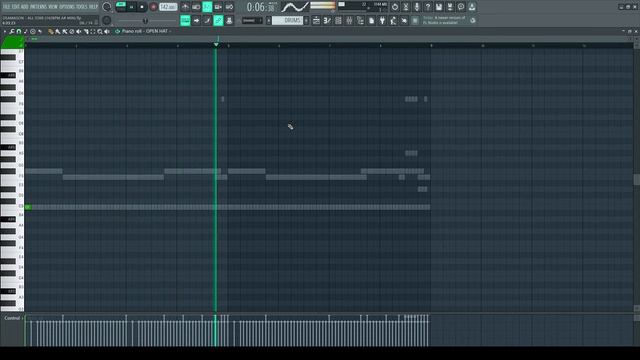Click the one-click audio recording microphone icon
Screen dimensions: 640x360
[417, 7]
